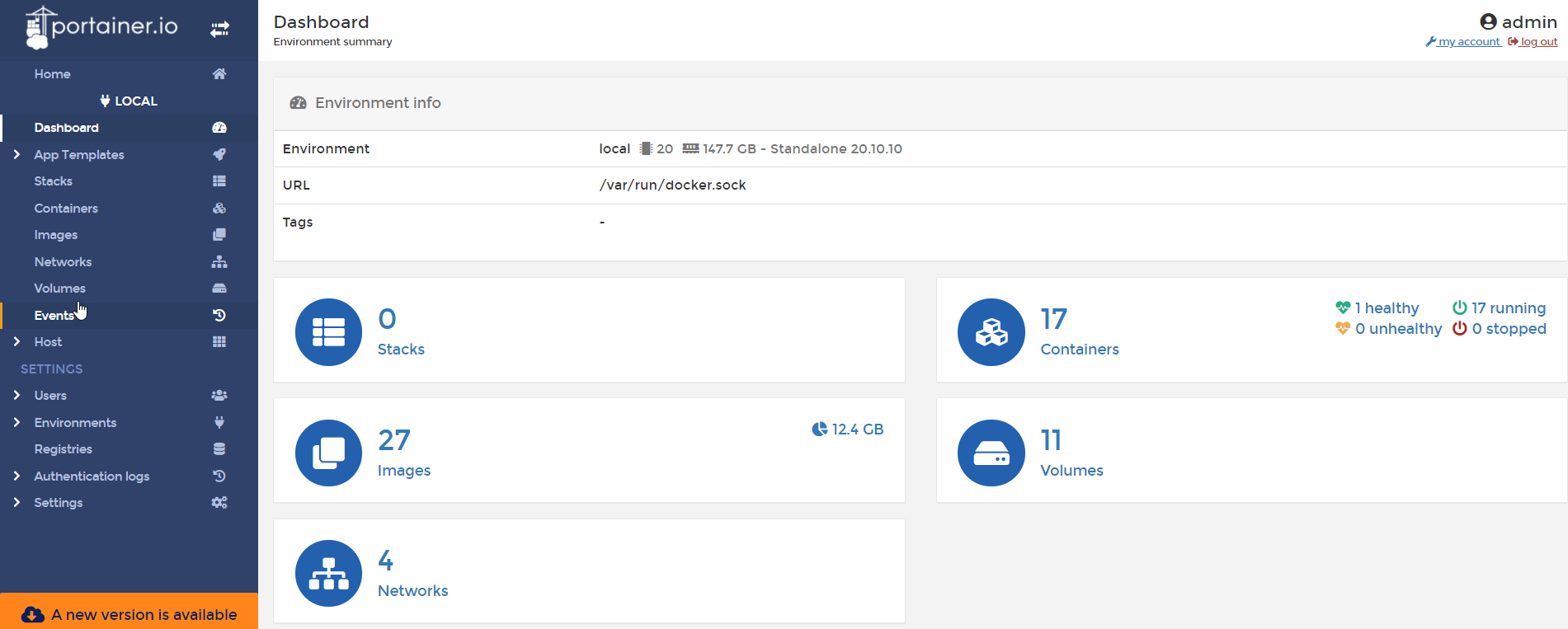Click the log out link
This screenshot has height=629, width=1568.
1538,42
